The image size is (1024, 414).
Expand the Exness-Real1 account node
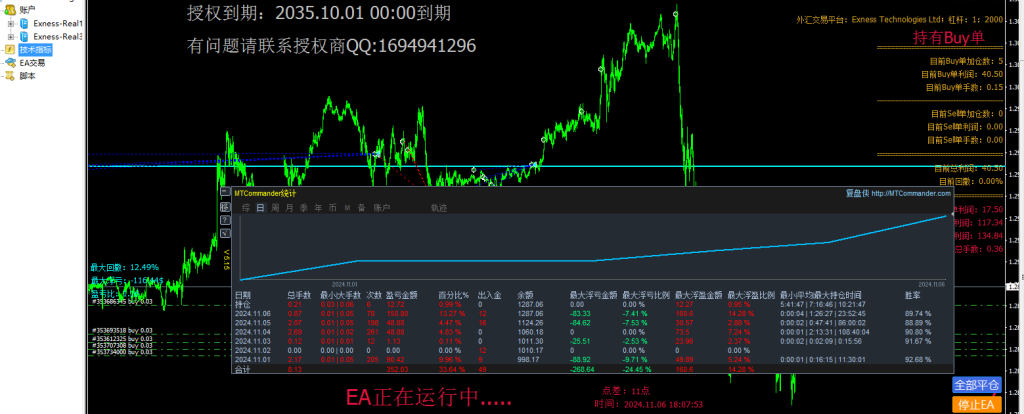pos(10,24)
